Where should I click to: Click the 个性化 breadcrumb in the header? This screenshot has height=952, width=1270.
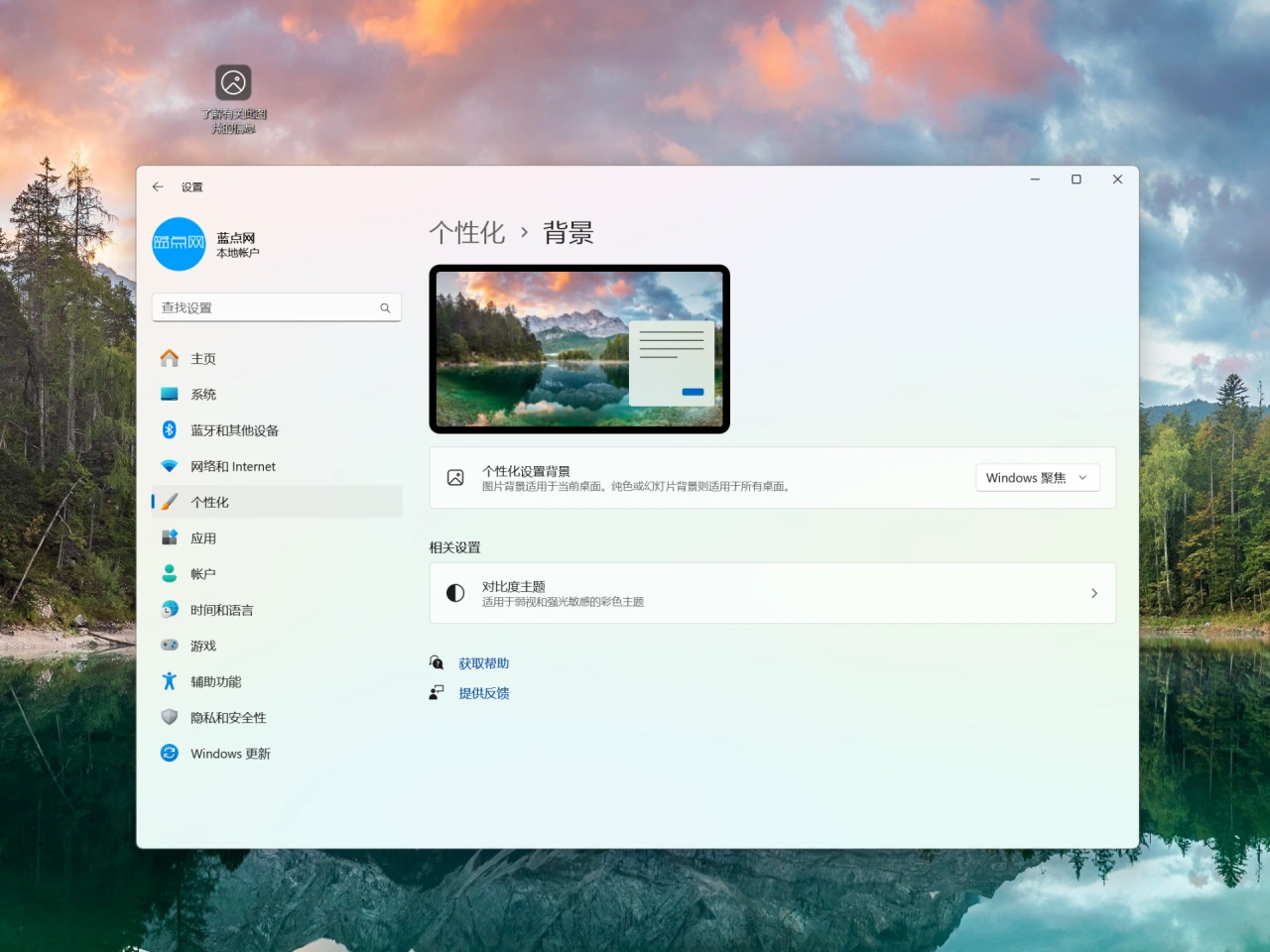(467, 233)
